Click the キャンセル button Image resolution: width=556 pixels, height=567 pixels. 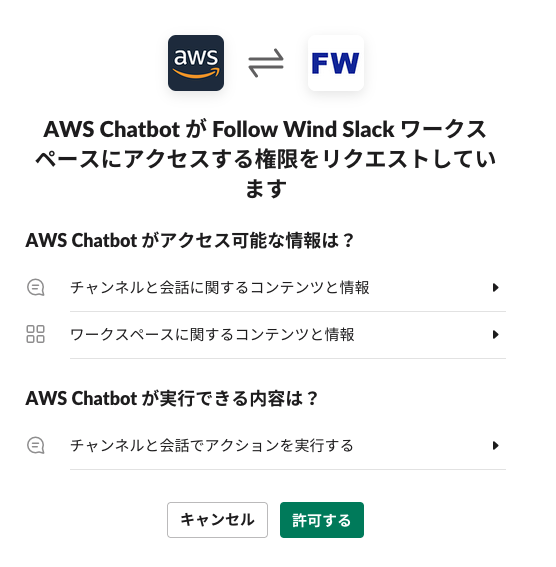(217, 520)
